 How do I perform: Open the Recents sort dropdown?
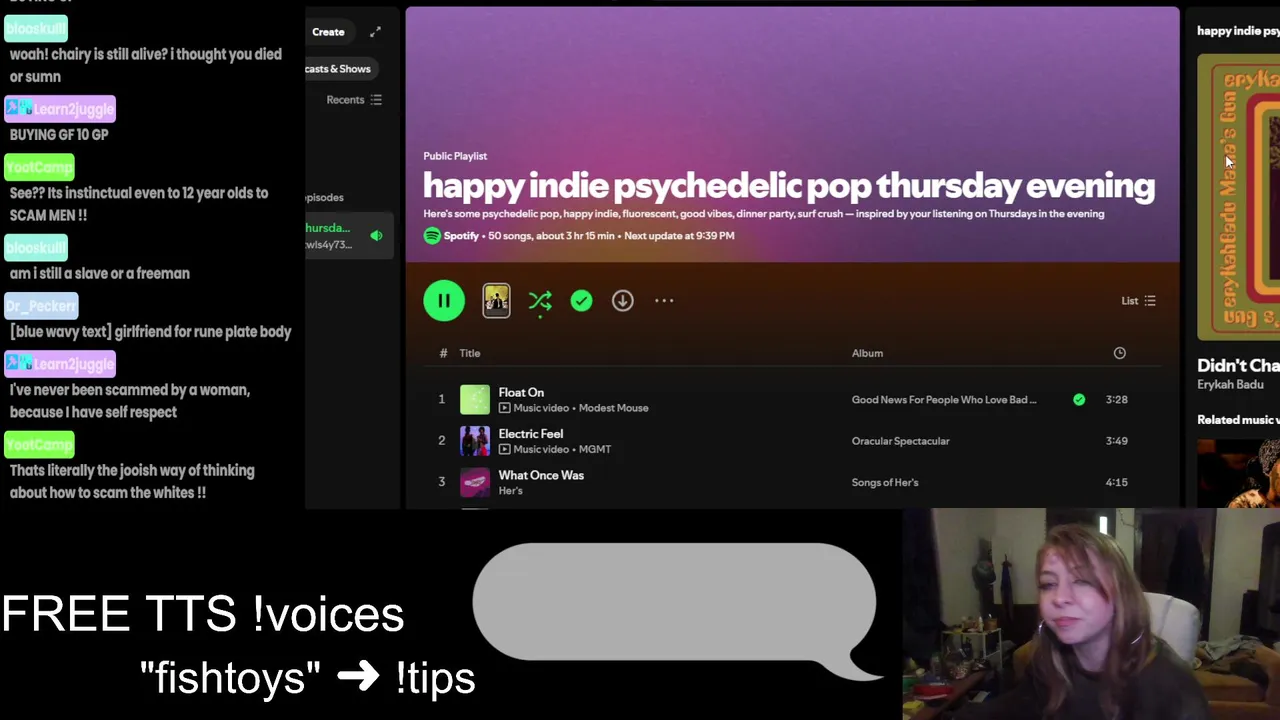pyautogui.click(x=354, y=100)
